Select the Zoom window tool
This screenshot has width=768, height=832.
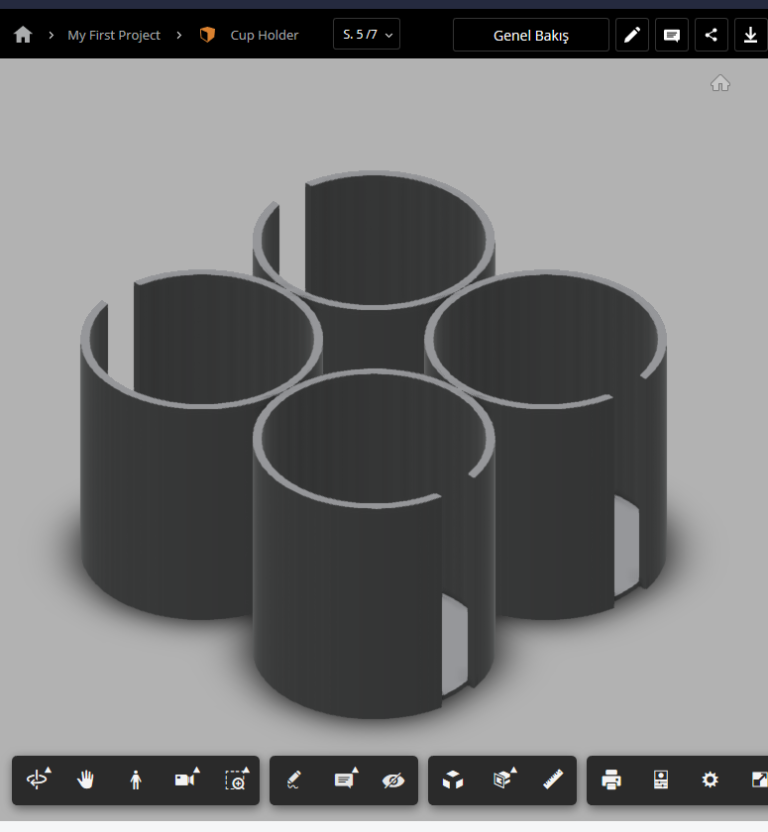[x=235, y=780]
